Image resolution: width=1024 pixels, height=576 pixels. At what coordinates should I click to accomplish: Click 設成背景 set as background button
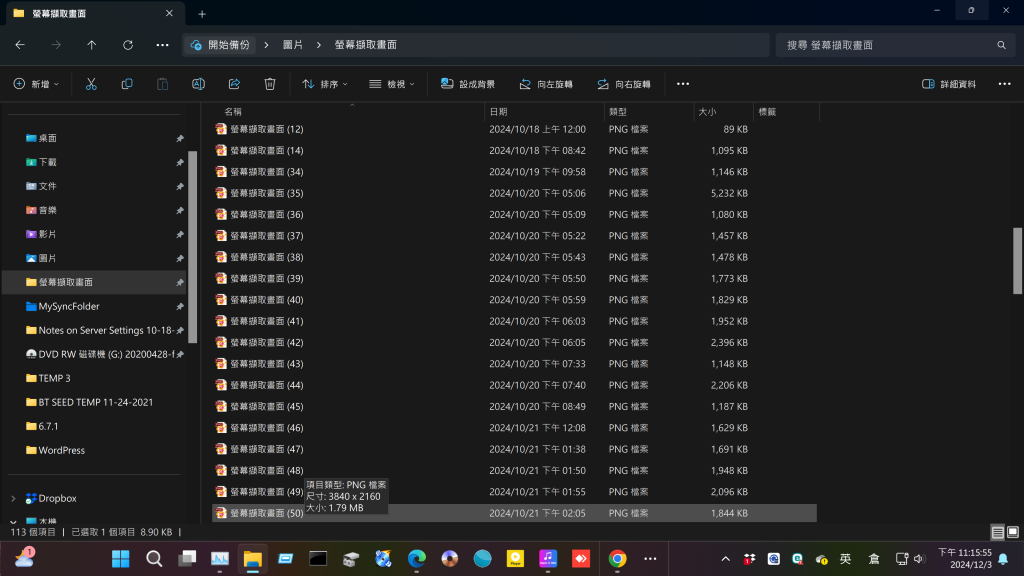468,84
